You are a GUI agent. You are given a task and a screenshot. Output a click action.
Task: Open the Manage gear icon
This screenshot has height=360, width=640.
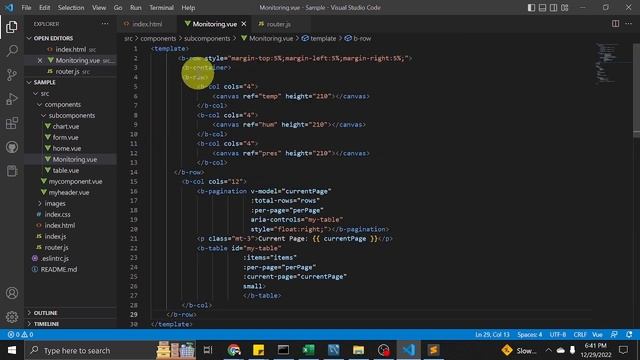12,316
